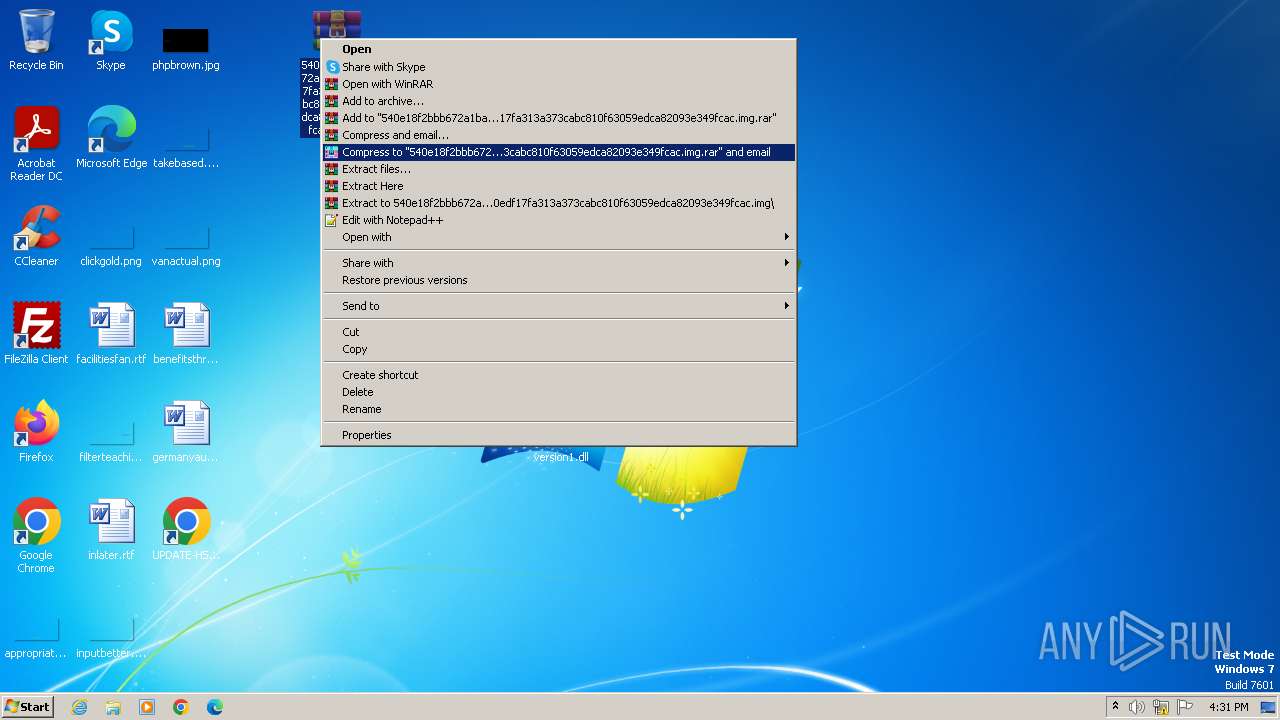
Task: Open the Recycle Bin desktop icon
Action: 36,40
